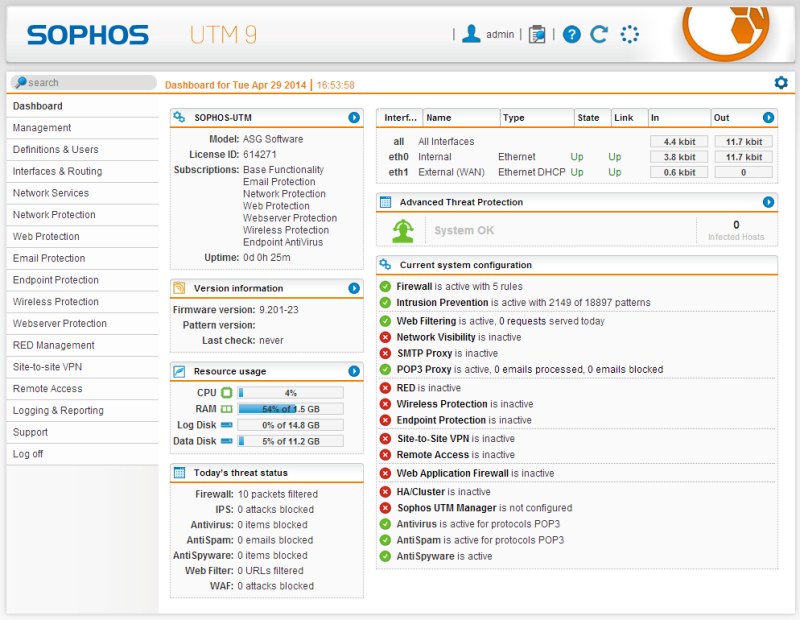
Task: Click green check icon beside AntiSpyware
Action: click(385, 556)
